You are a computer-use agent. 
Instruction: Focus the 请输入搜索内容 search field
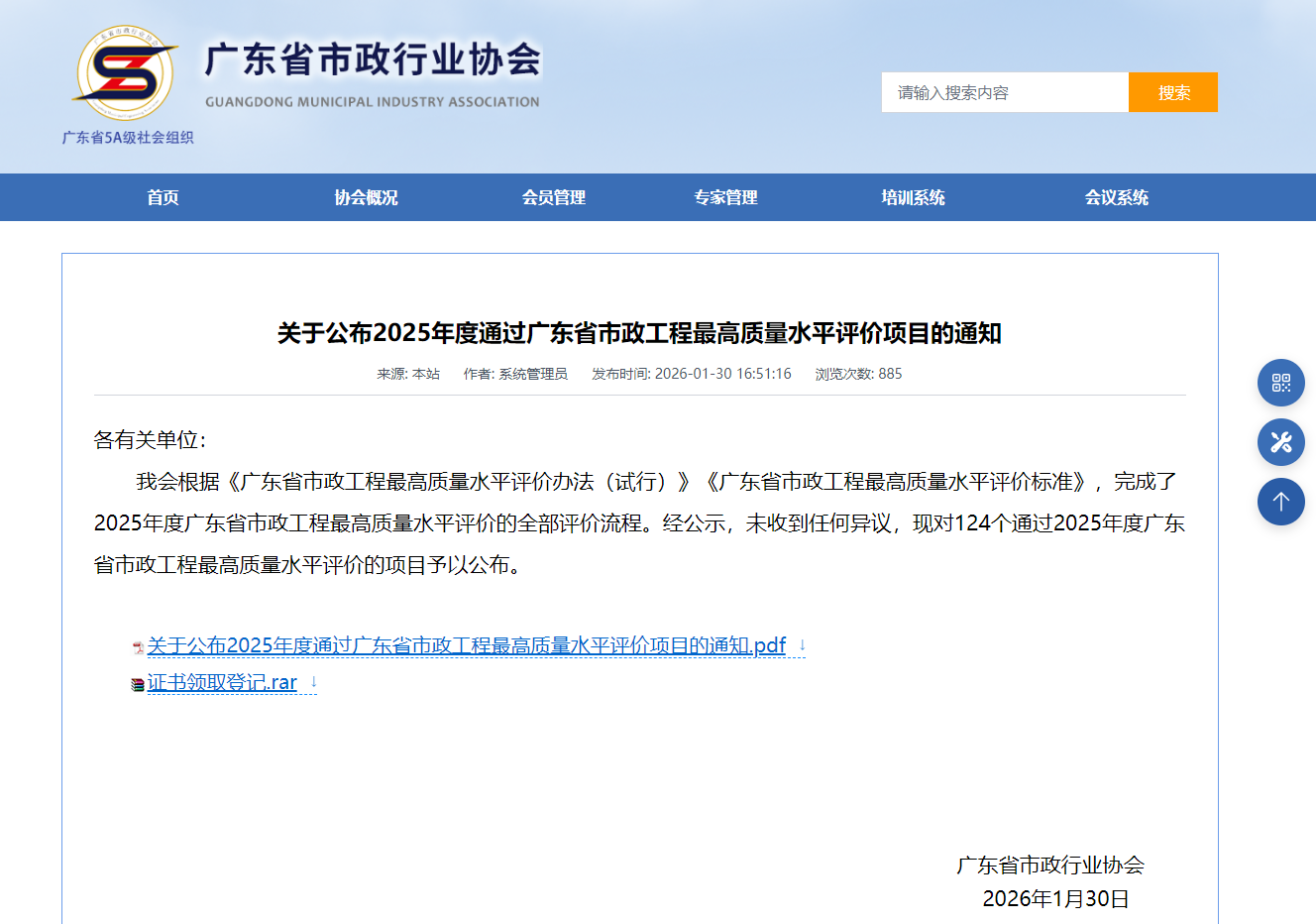[1004, 92]
